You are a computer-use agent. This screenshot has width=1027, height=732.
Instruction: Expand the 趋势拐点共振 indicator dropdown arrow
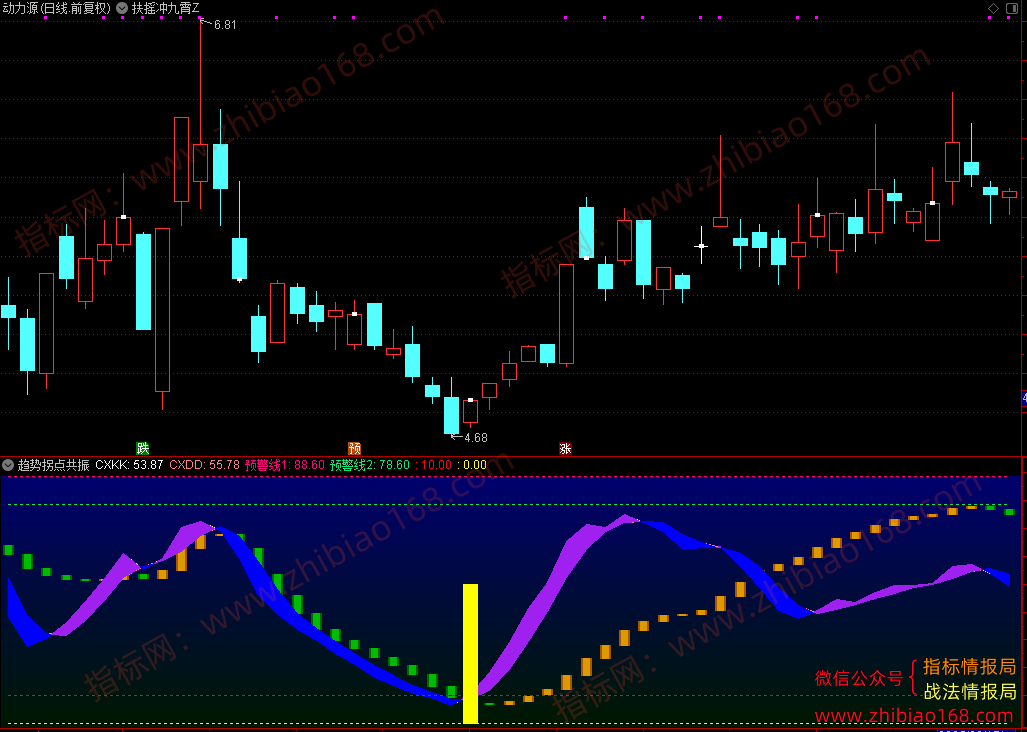8,466
